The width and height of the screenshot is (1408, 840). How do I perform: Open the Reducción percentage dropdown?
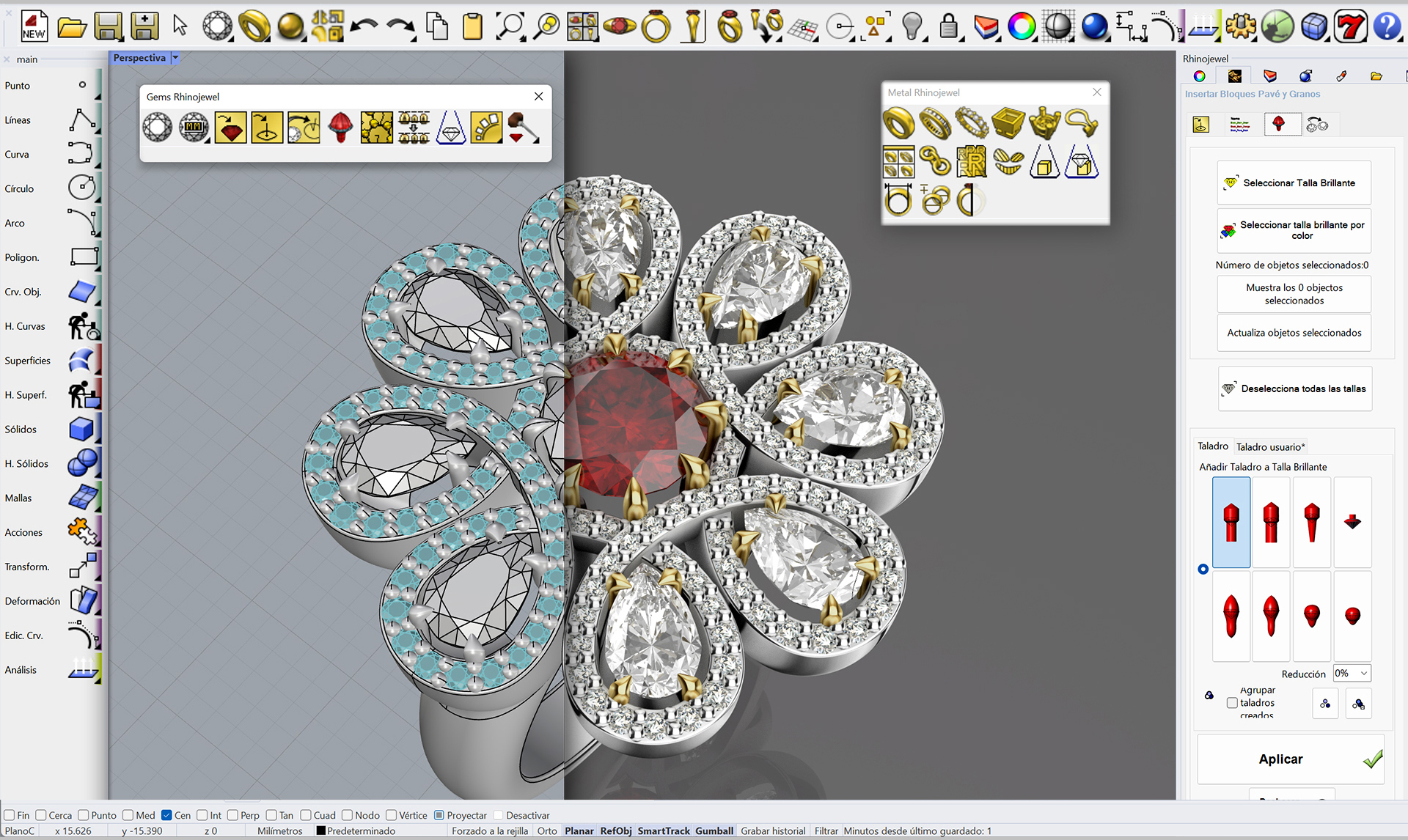tap(1352, 674)
